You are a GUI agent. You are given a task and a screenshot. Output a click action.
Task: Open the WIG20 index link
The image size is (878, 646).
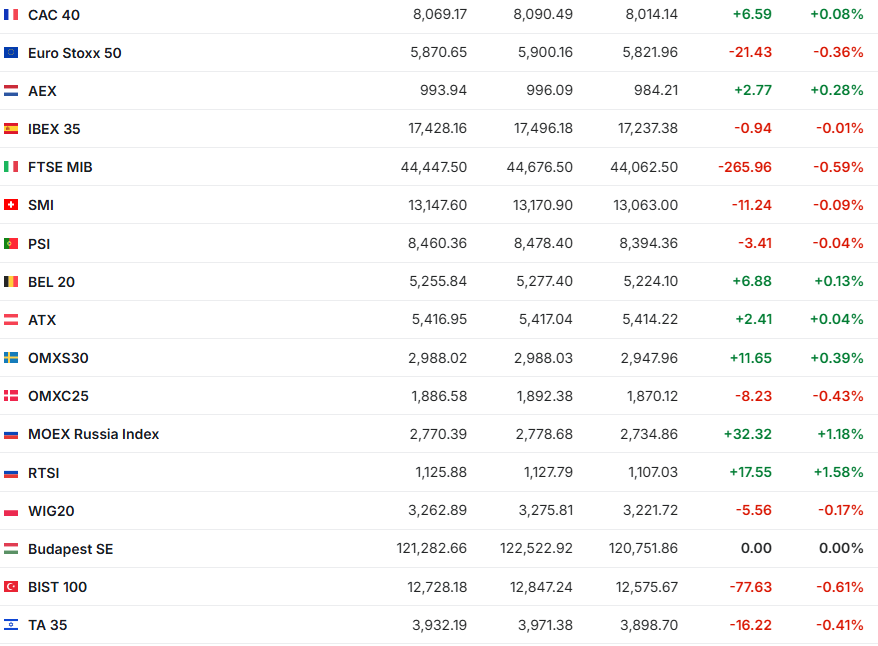[51, 511]
